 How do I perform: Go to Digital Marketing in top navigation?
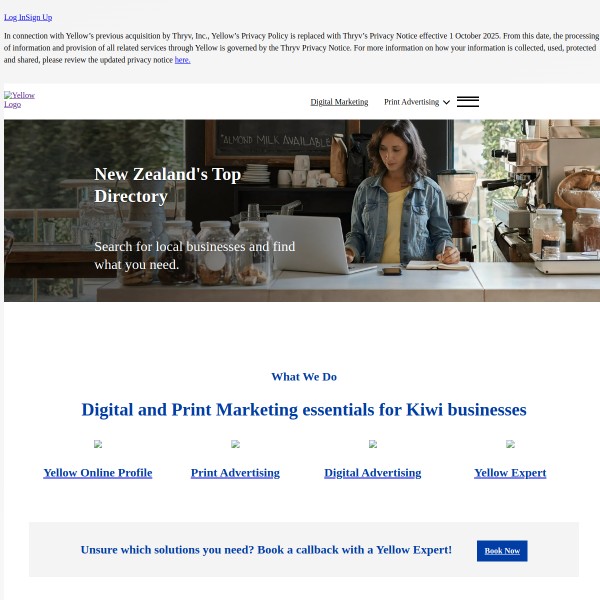click(x=339, y=102)
